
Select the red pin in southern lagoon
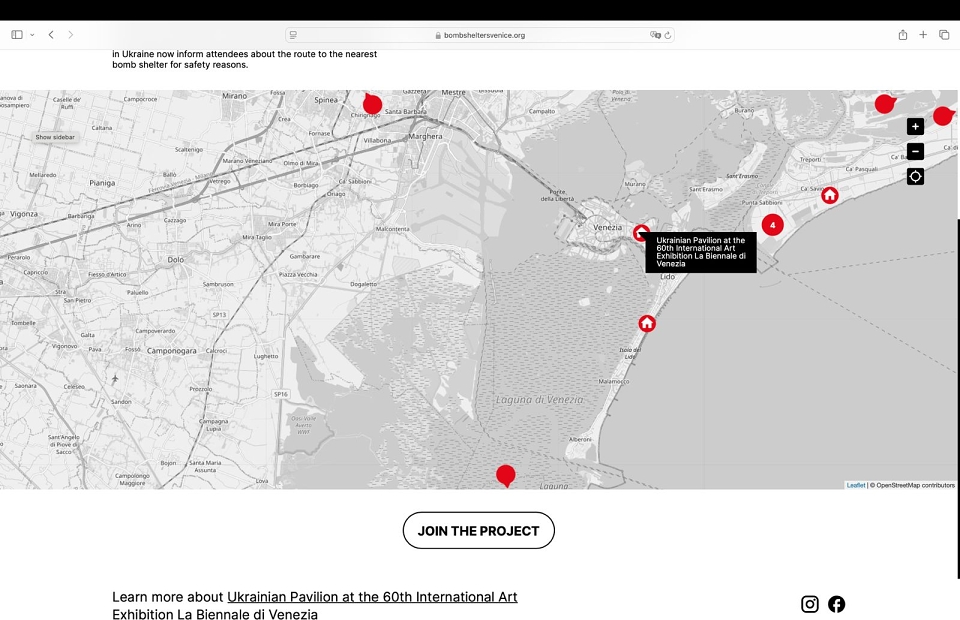point(506,476)
